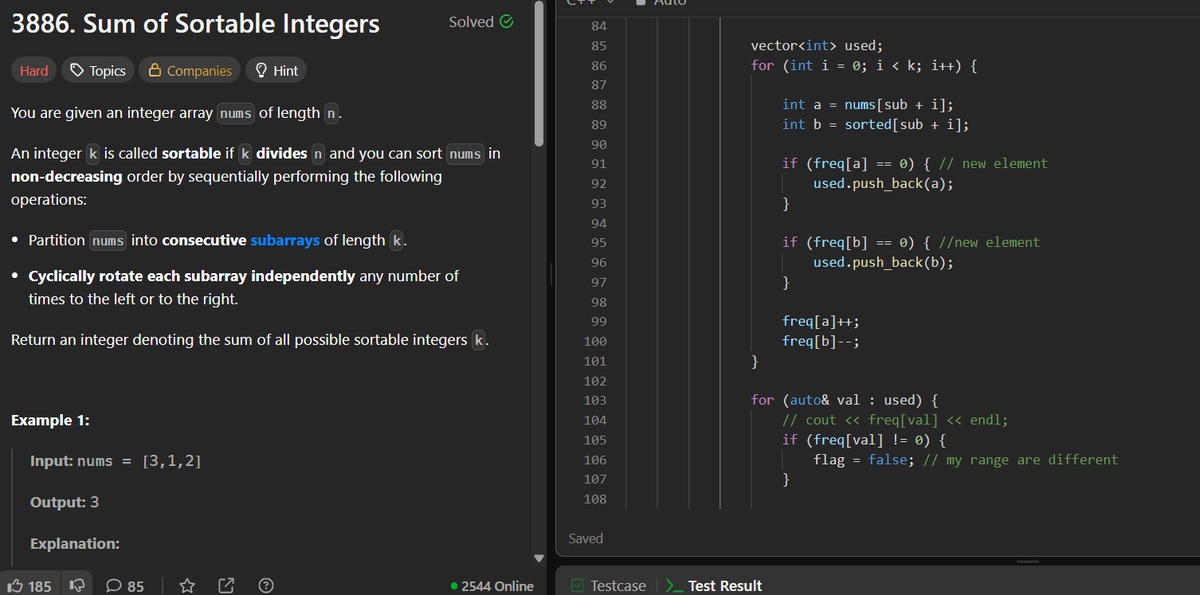Click the for (auto& val : used) line
Image resolution: width=1200 pixels, height=595 pixels.
844,400
